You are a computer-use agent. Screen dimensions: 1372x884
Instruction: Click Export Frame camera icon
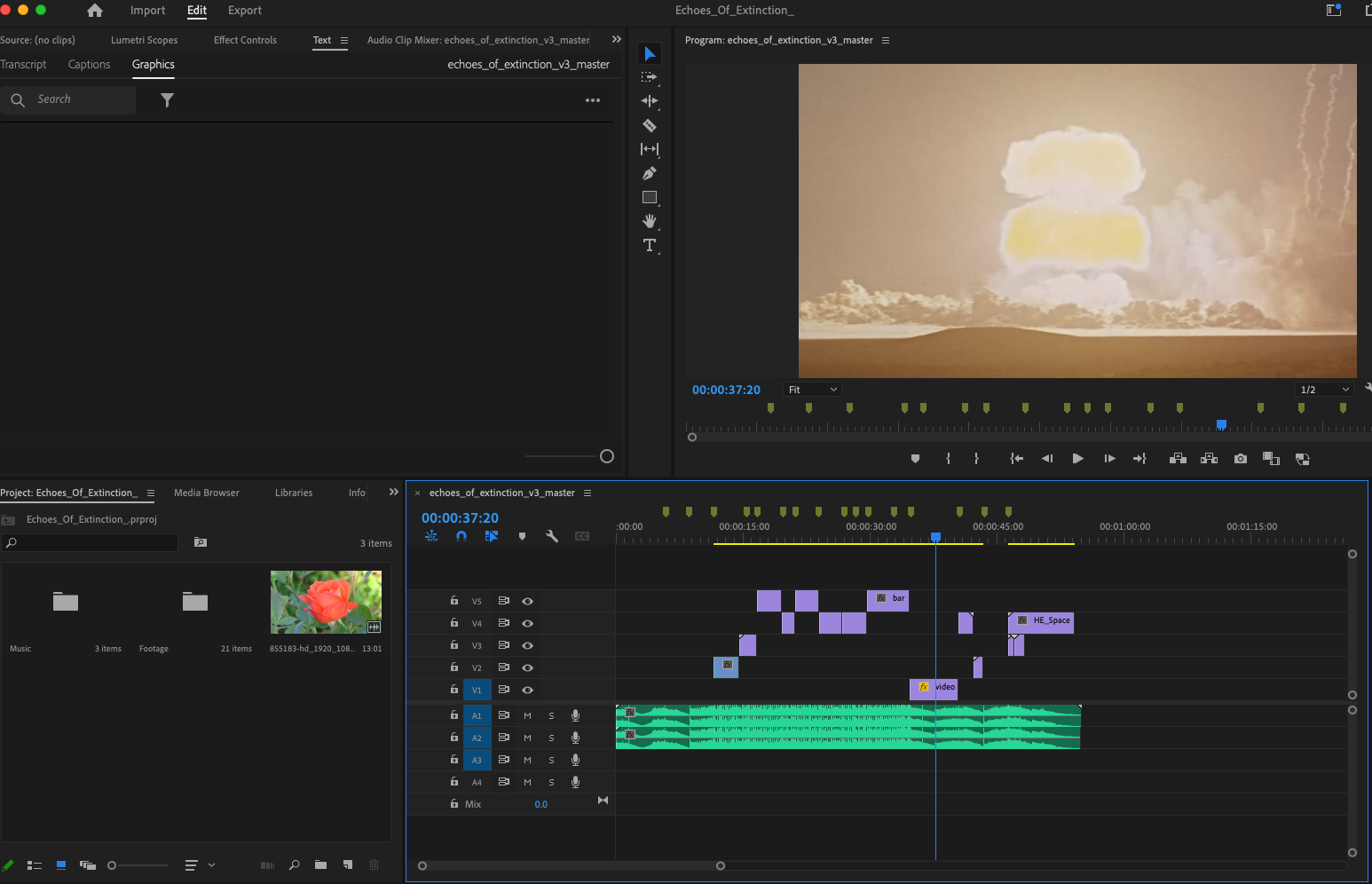point(1241,459)
